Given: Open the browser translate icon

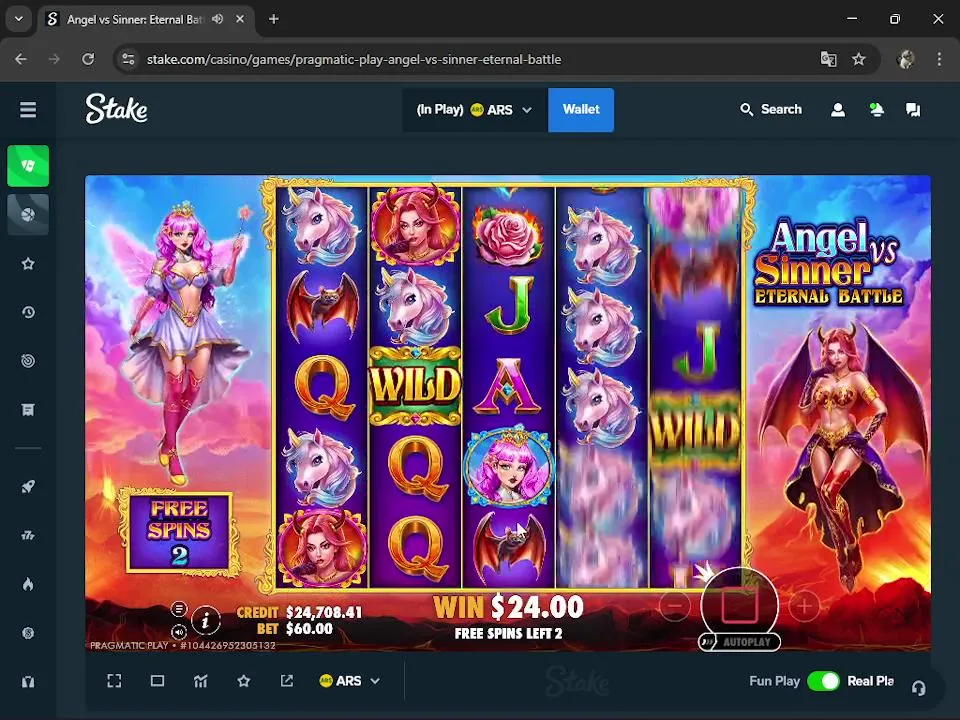Looking at the screenshot, I should tap(828, 59).
